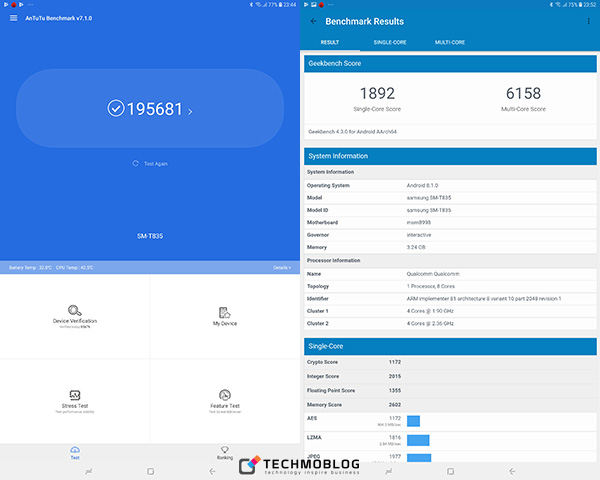Tap back button in AnTuTu nav bar

click(x=212, y=472)
